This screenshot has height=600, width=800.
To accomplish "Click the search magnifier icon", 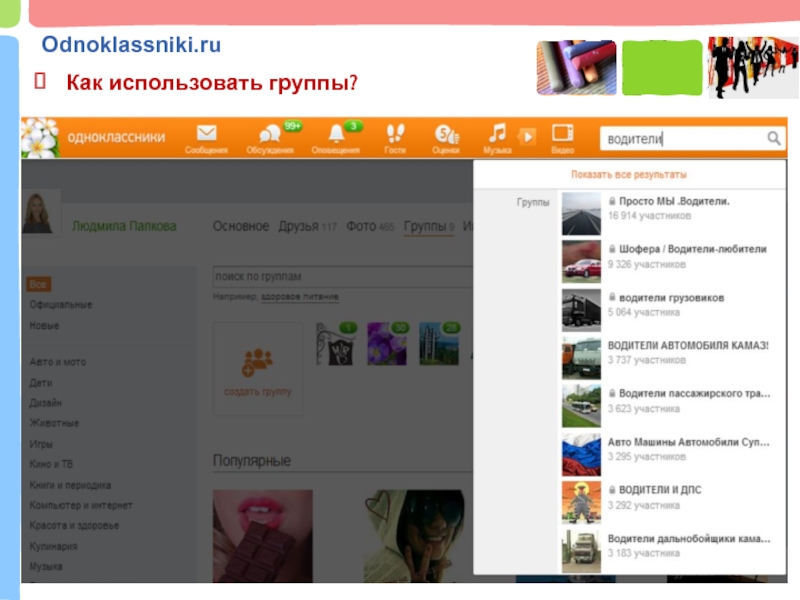I will tap(773, 138).
